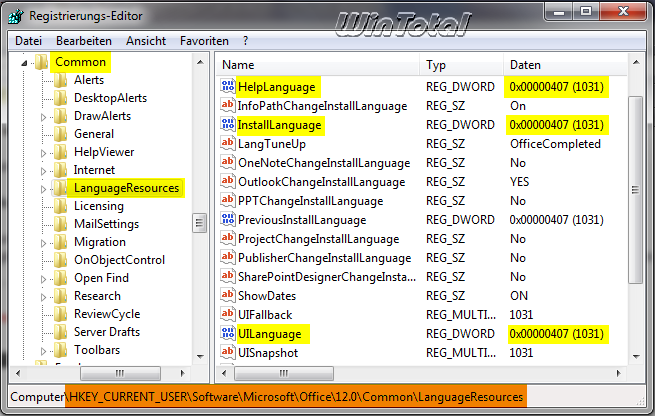The width and height of the screenshot is (655, 416).
Task: Select the OfficeCompleted data cell
Action: (x=555, y=144)
